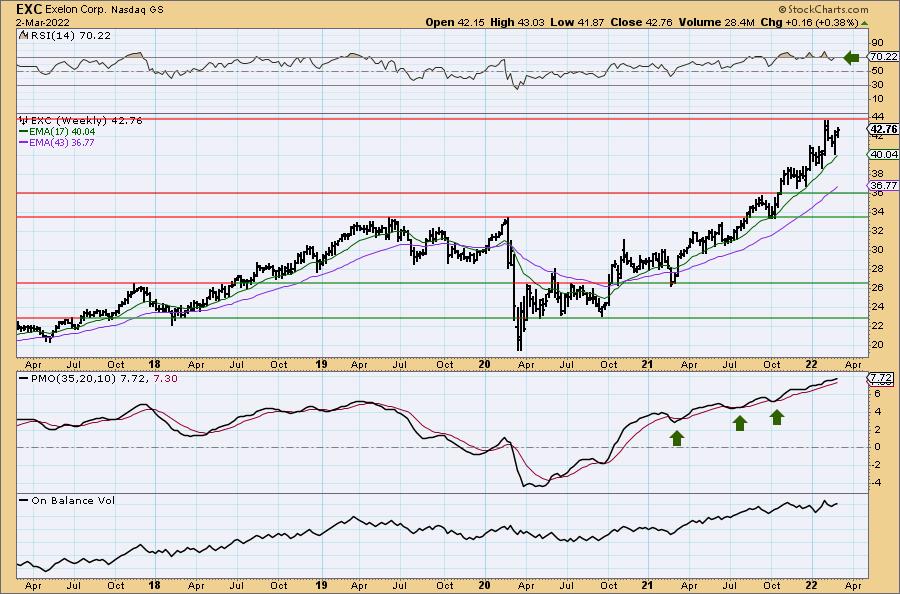Click the purple EMA(43) legend line marker
The height and width of the screenshot is (594, 900).
[23, 142]
